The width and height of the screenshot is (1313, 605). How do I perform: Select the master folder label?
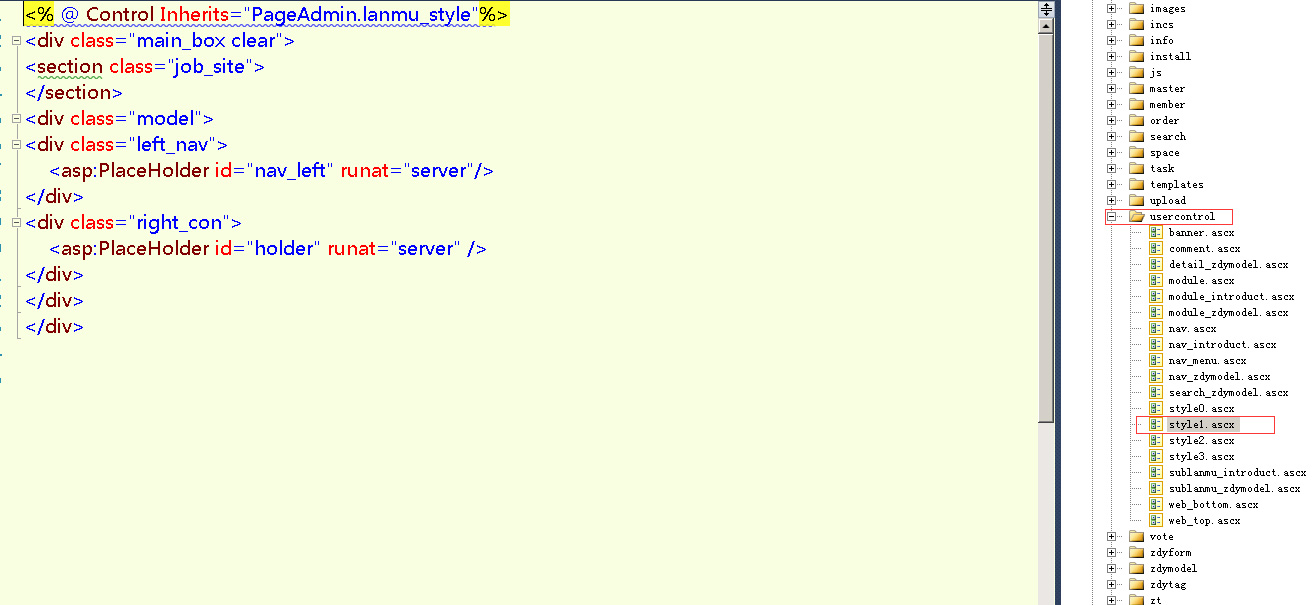click(x=1166, y=89)
